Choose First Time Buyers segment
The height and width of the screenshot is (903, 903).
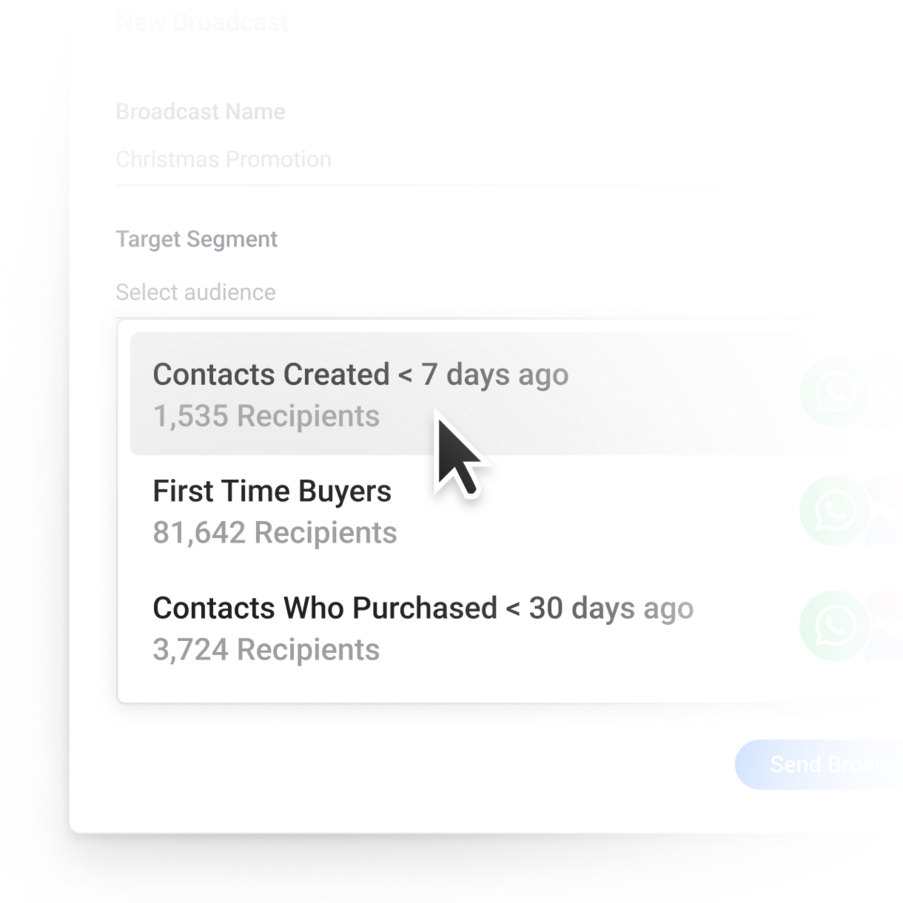[517, 511]
